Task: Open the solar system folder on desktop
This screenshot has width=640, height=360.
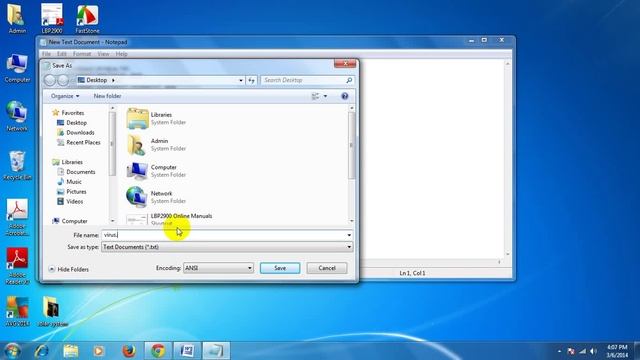Action: tap(52, 311)
